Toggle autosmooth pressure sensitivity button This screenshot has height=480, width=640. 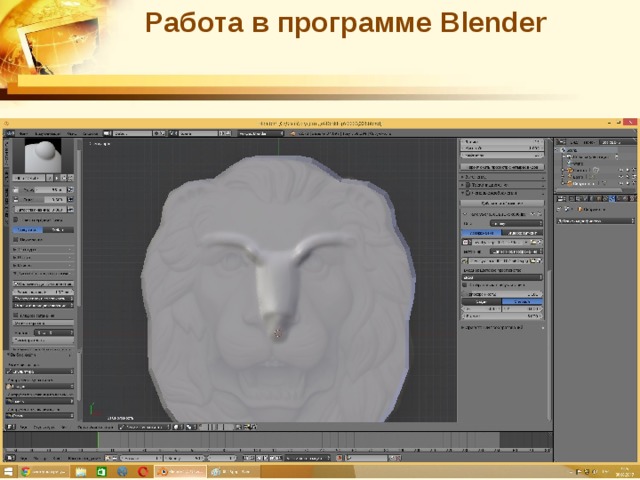70,209
